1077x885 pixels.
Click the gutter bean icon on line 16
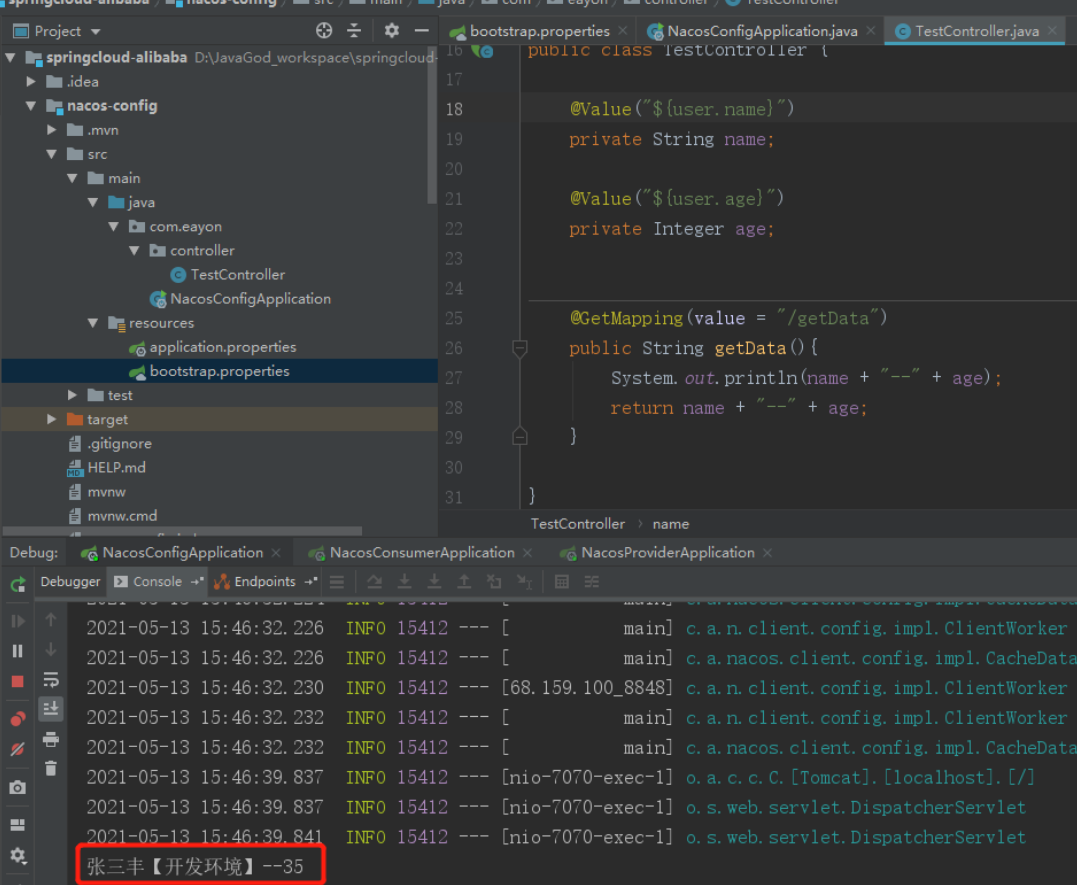pos(483,51)
